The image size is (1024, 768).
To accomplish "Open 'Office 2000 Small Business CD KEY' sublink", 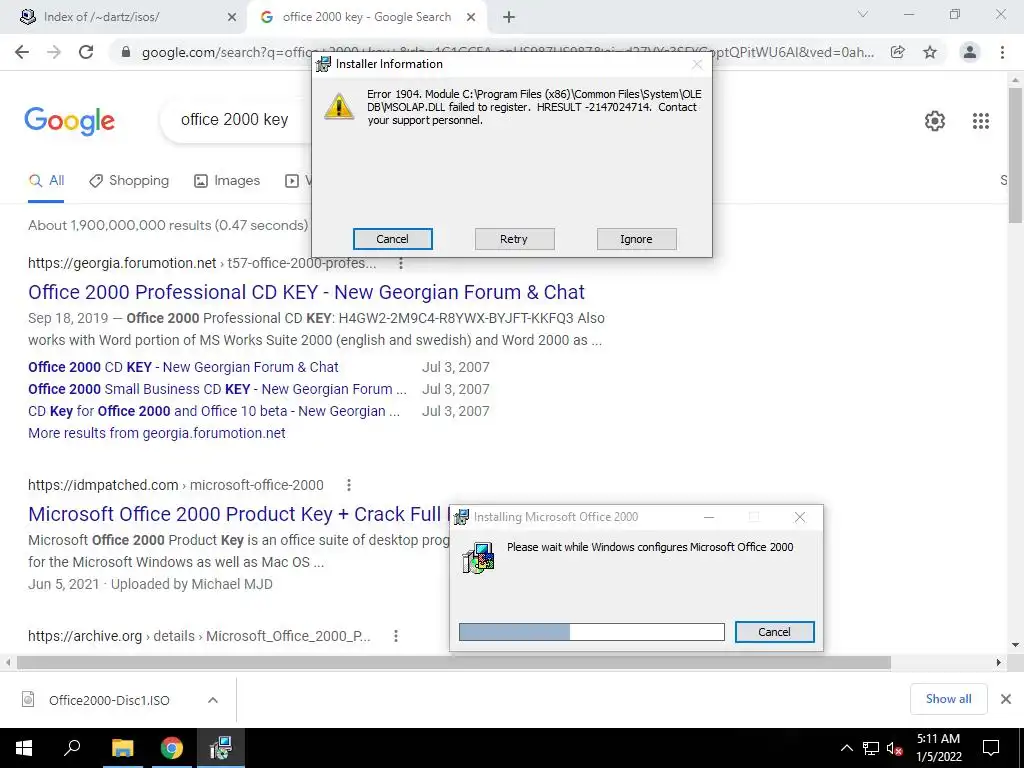I will coord(217,389).
